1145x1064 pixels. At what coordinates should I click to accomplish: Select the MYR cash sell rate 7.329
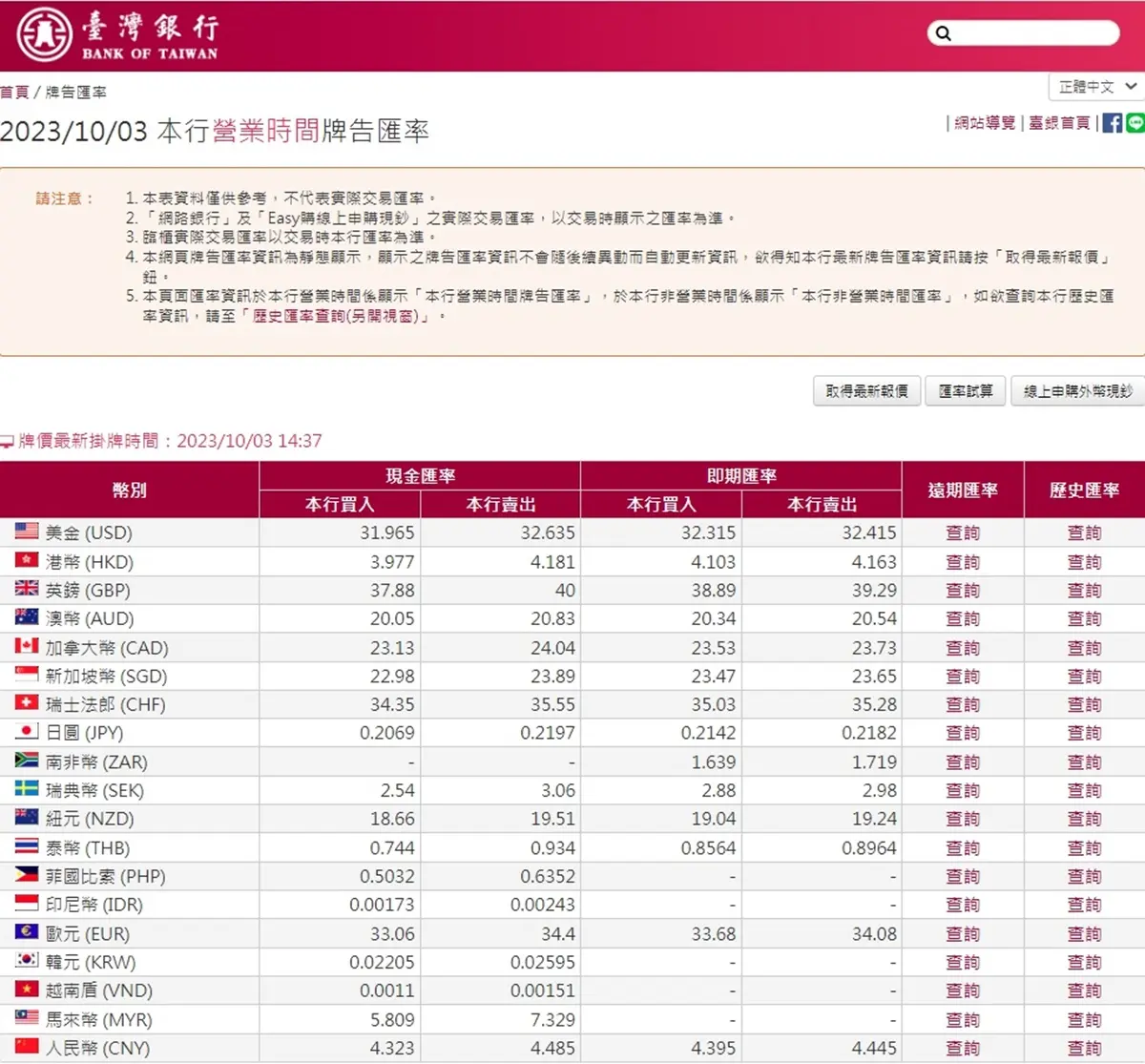click(x=553, y=1020)
